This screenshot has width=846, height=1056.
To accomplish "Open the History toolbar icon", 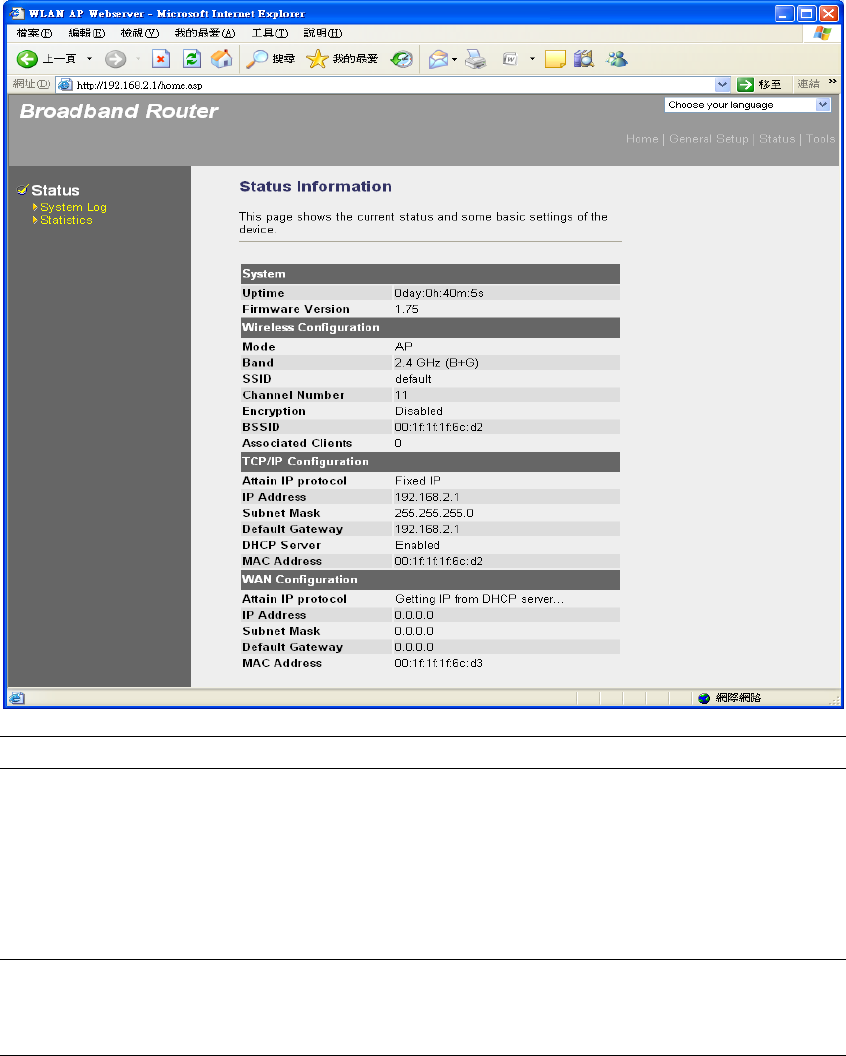I will click(402, 59).
